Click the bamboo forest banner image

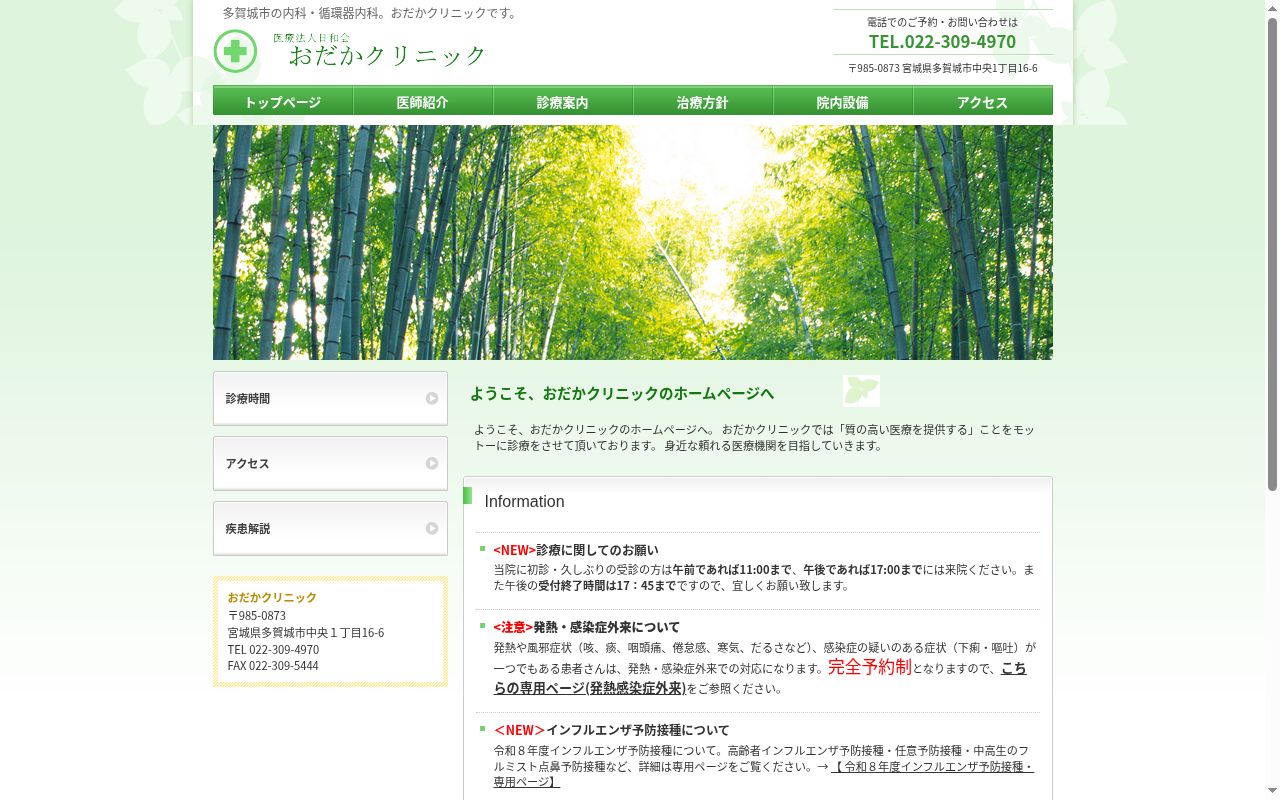pyautogui.click(x=633, y=242)
